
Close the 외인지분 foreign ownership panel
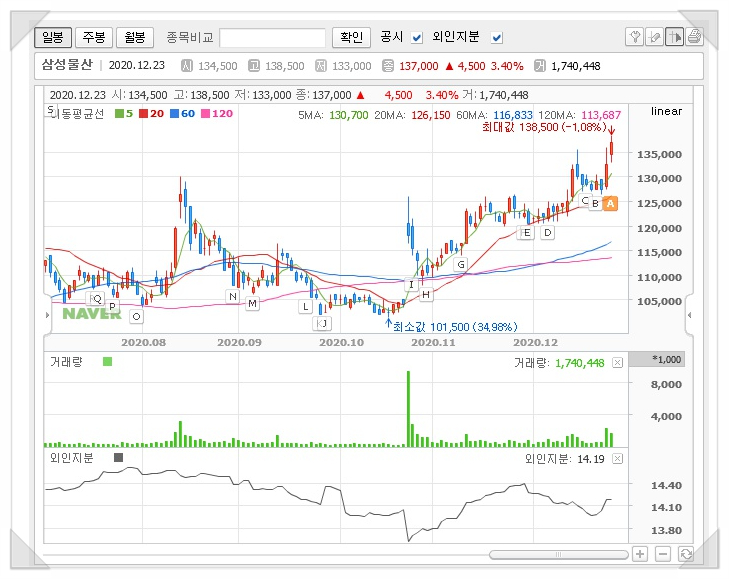[x=617, y=459]
